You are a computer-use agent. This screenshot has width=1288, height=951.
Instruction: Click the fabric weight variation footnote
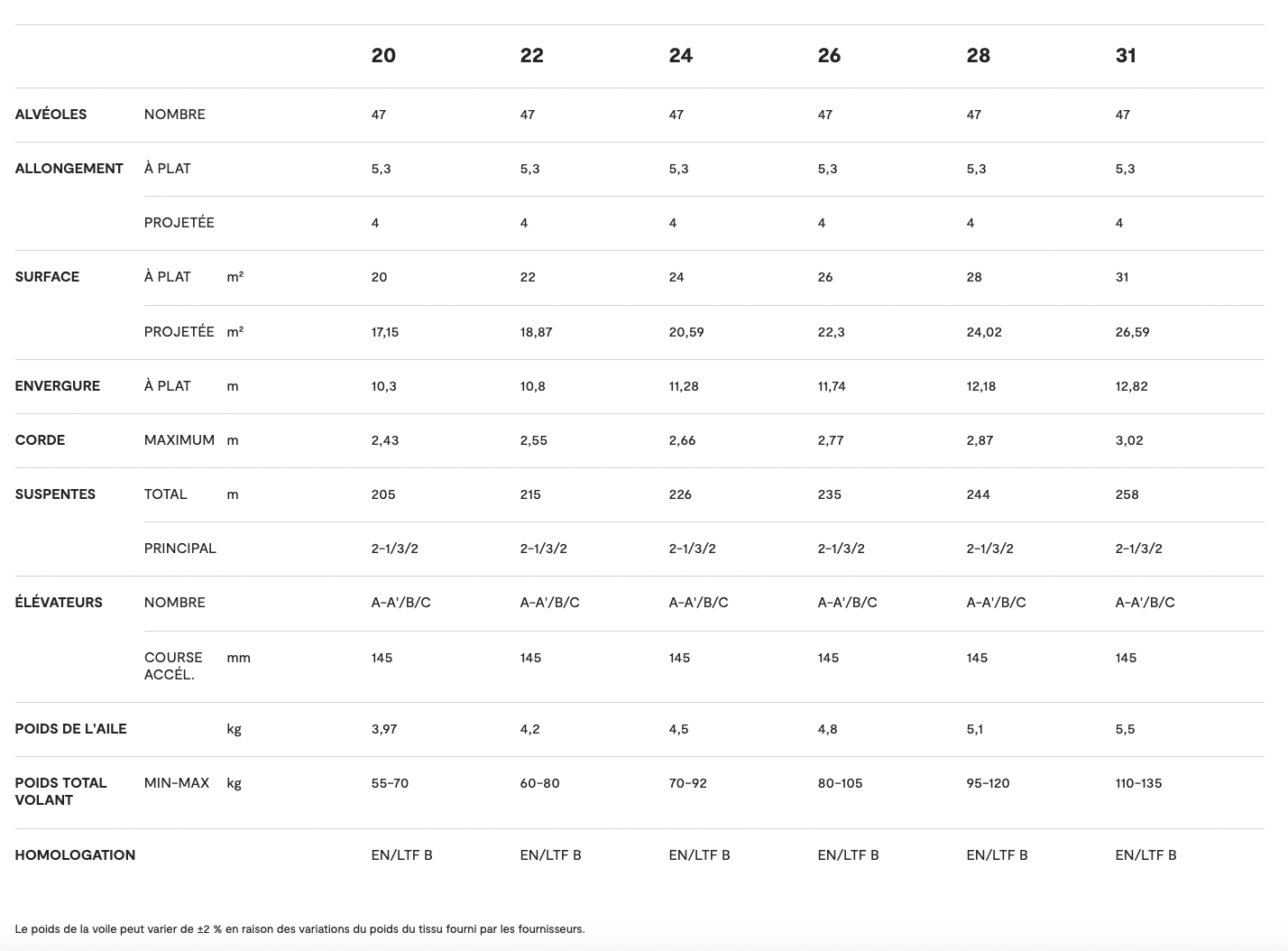[299, 928]
